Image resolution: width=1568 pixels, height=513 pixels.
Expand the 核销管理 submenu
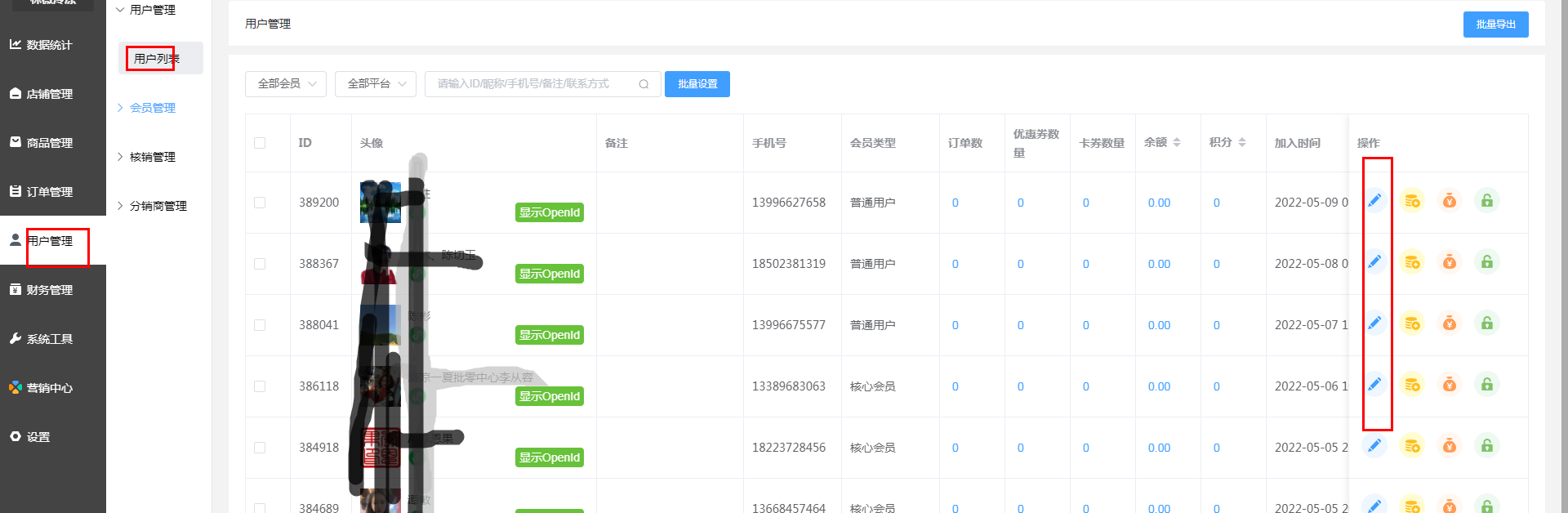pyautogui.click(x=153, y=157)
